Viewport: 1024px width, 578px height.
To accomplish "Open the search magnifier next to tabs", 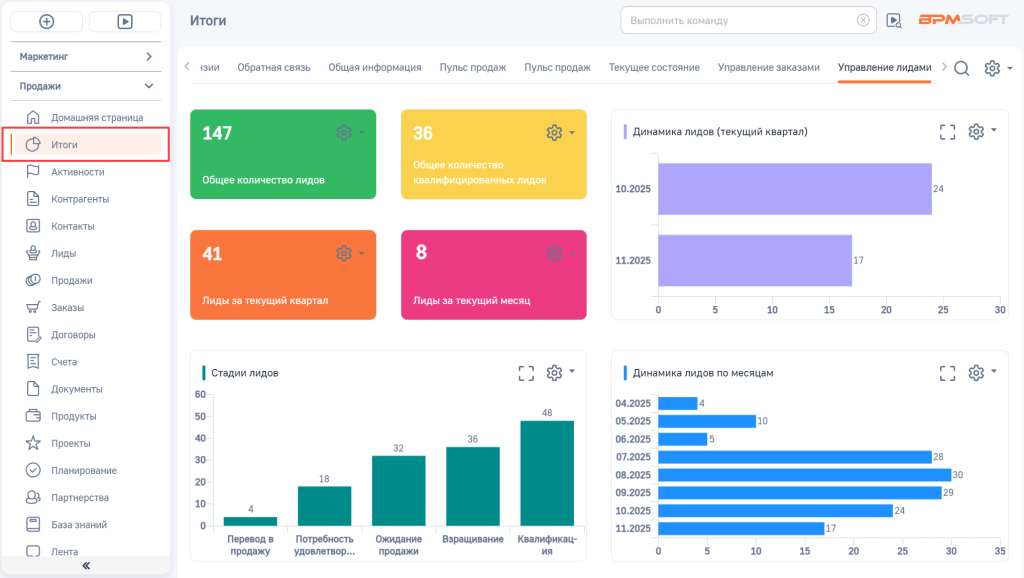I will [x=961, y=68].
